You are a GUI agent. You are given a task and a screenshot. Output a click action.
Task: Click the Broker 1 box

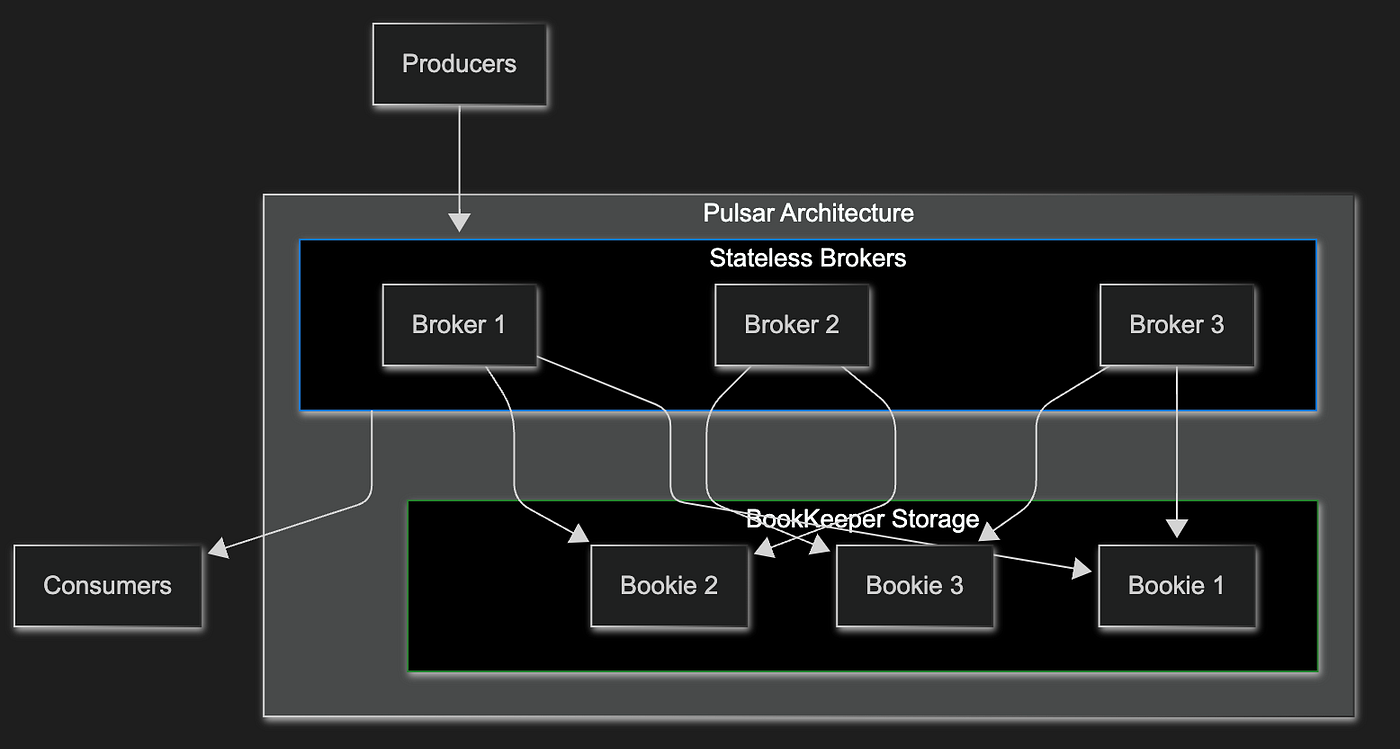coord(459,325)
